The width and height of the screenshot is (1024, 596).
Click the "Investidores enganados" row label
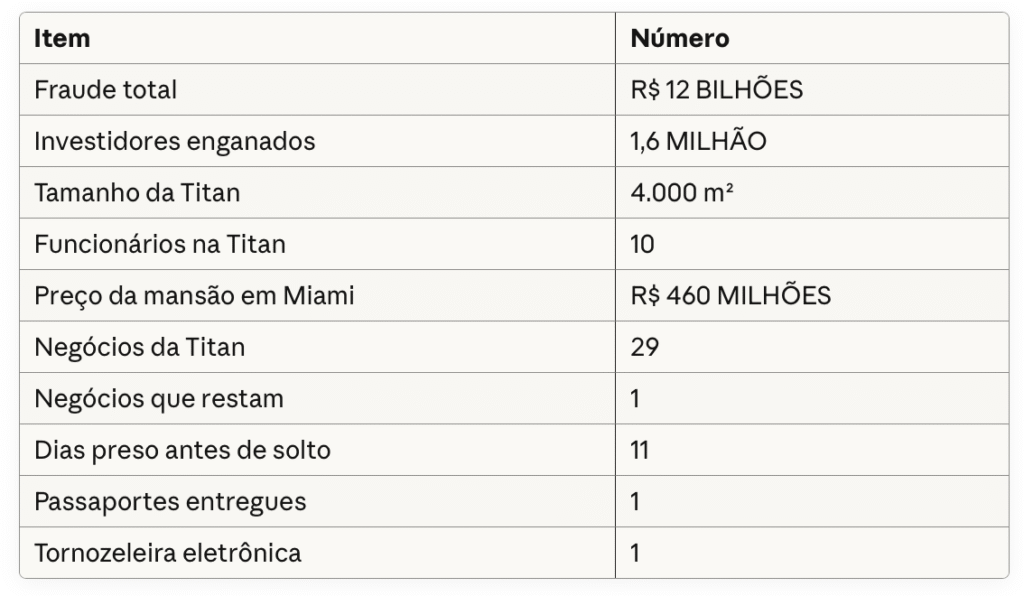click(174, 142)
